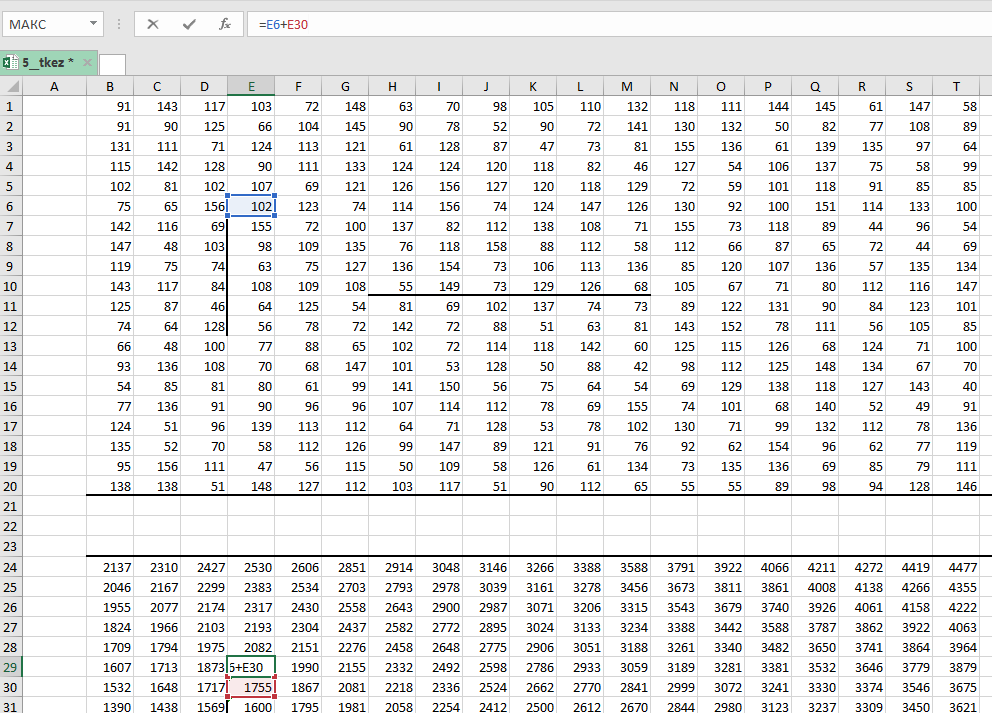Select row 21 header
Screen dimensions: 992x713
tap(11, 507)
